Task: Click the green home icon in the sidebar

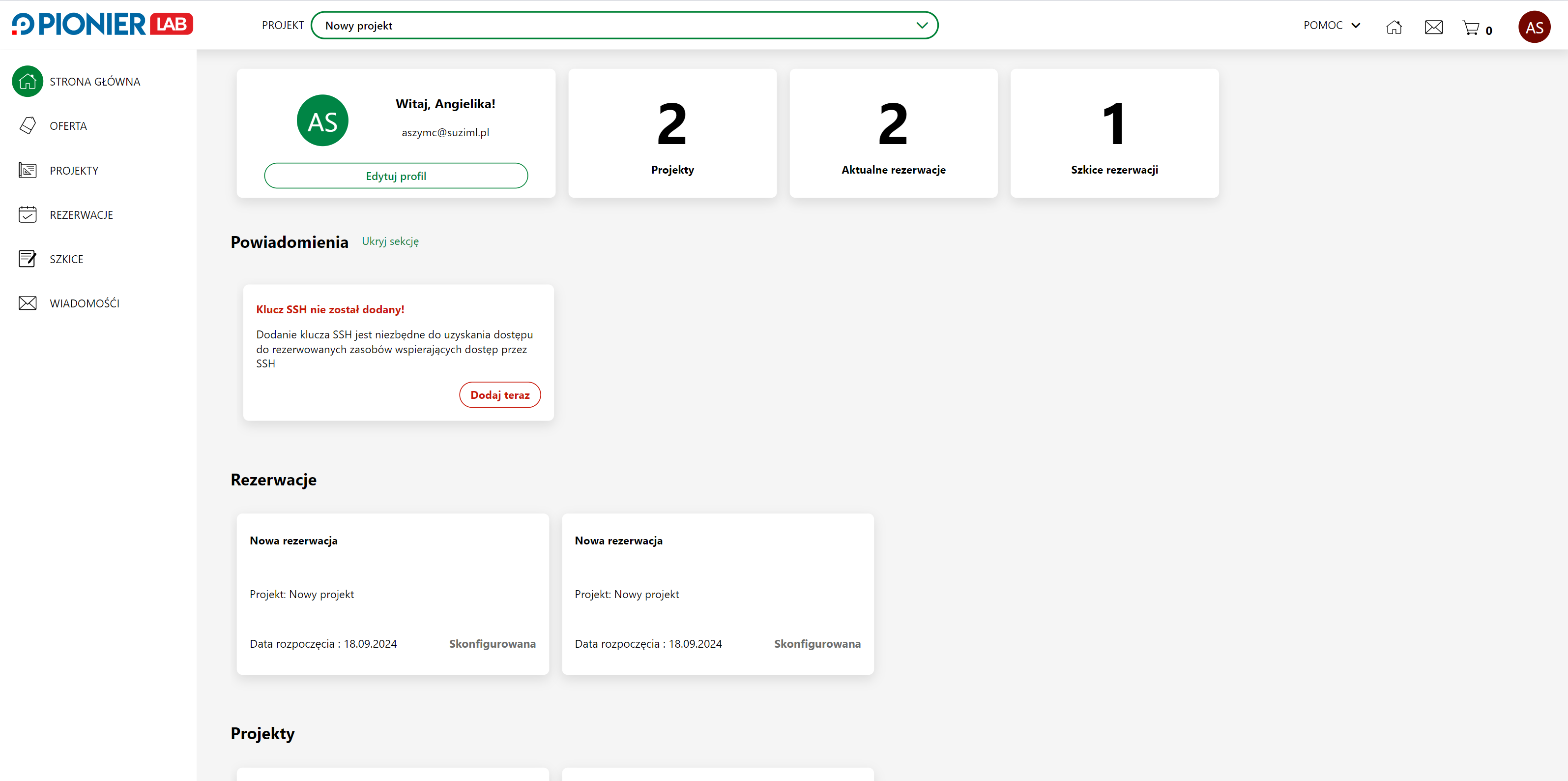Action: click(28, 81)
